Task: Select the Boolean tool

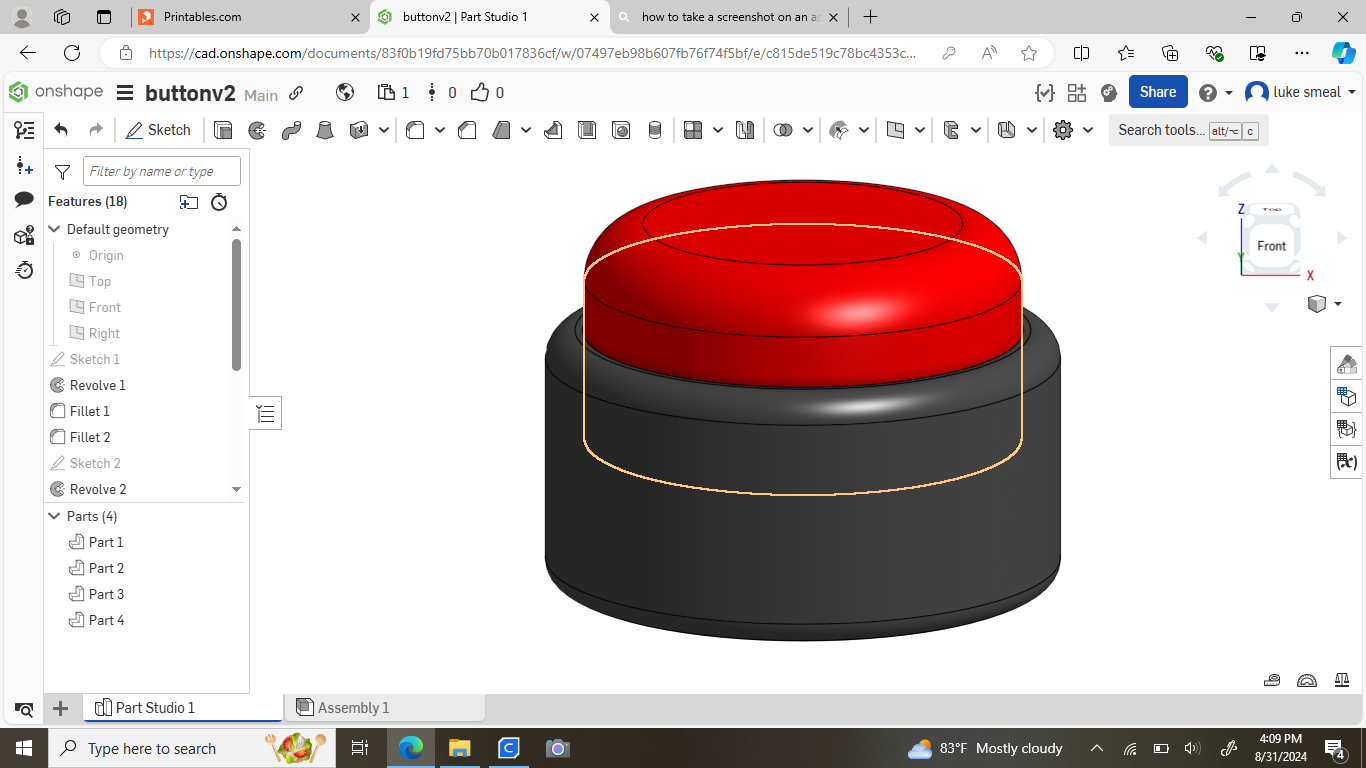Action: point(783,130)
